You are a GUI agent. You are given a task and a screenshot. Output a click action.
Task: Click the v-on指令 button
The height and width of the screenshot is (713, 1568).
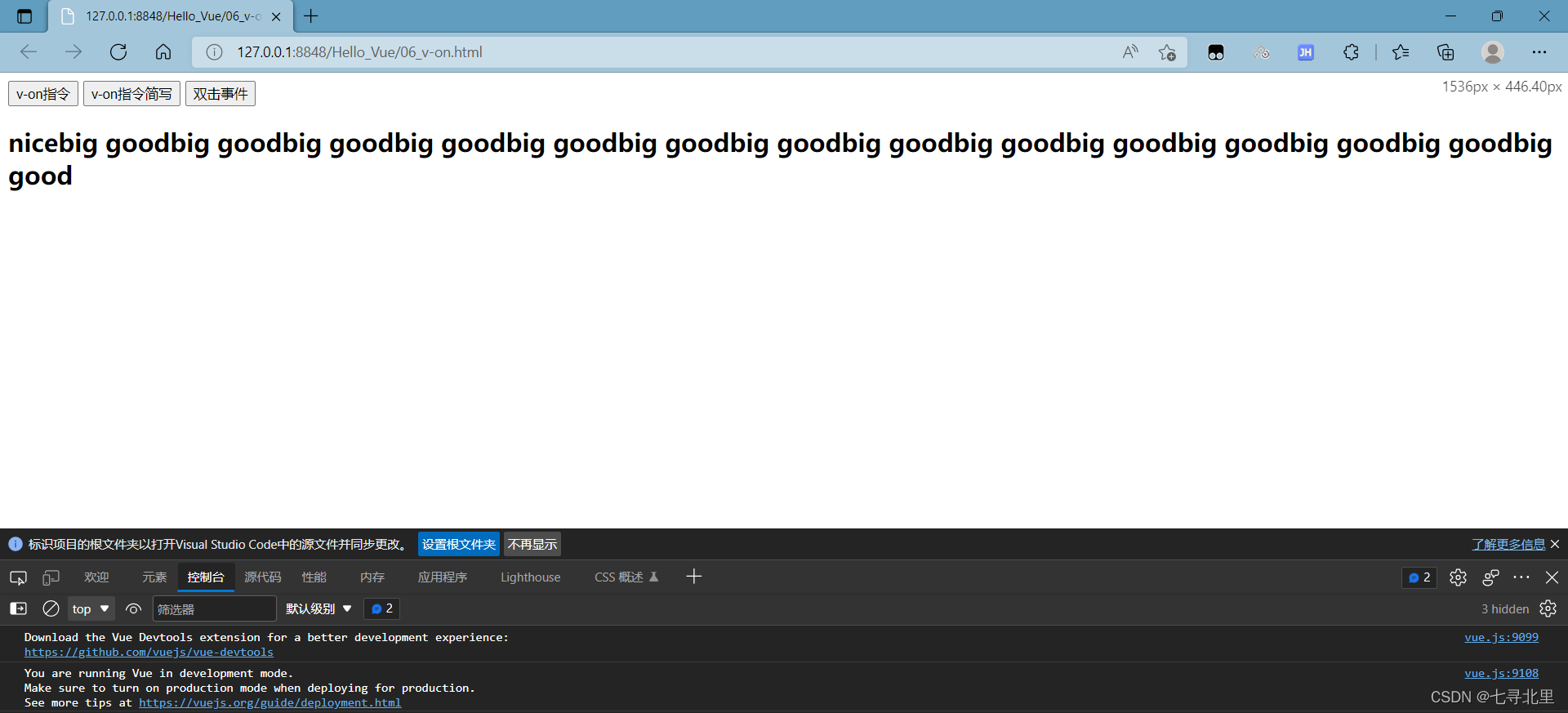[43, 94]
